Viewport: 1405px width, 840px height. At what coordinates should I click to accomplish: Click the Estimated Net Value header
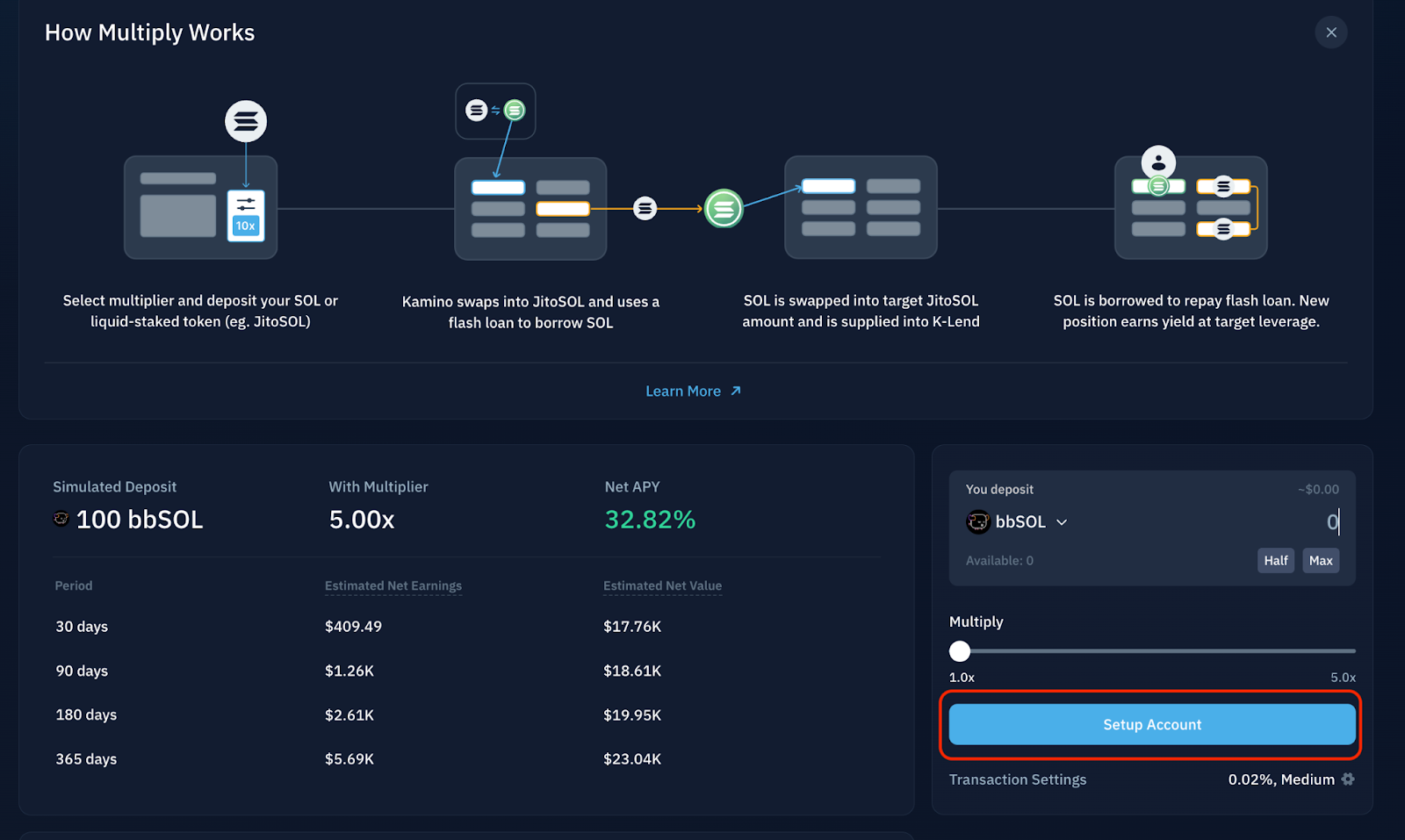(662, 585)
